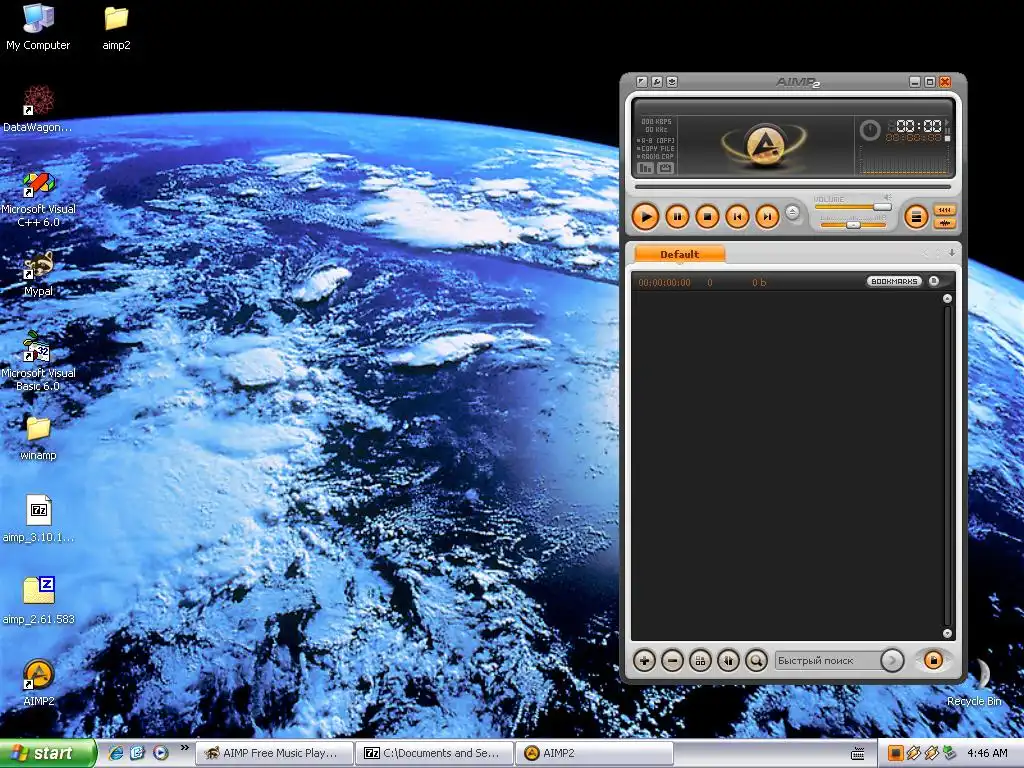Start playback with the Play button
This screenshot has width=1024, height=768.
coord(645,216)
